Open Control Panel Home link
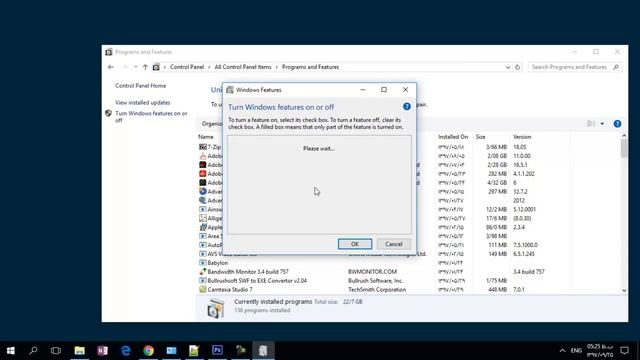The image size is (640, 360). tap(140, 86)
